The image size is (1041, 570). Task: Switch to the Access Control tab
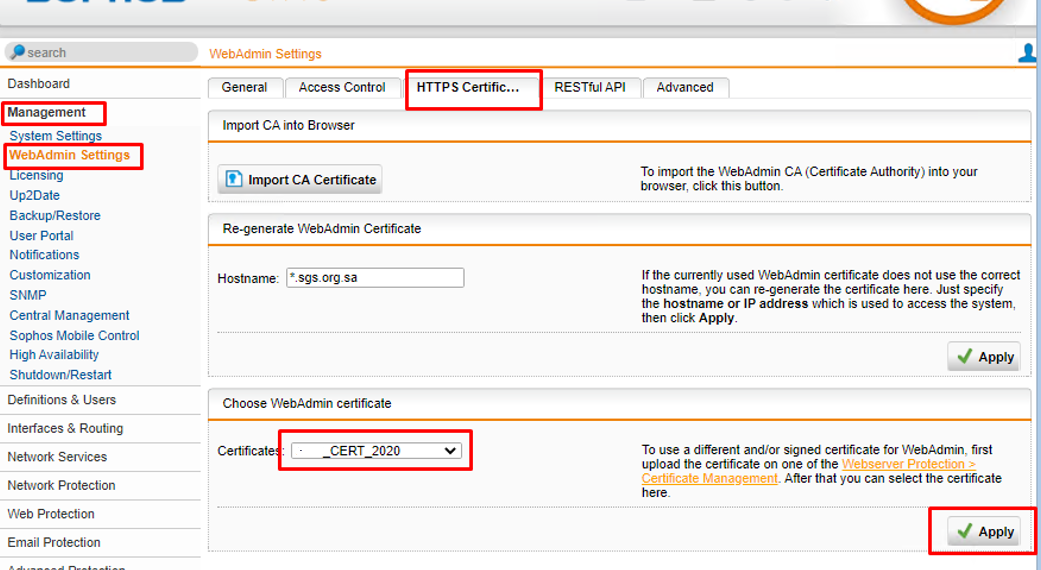(x=342, y=88)
